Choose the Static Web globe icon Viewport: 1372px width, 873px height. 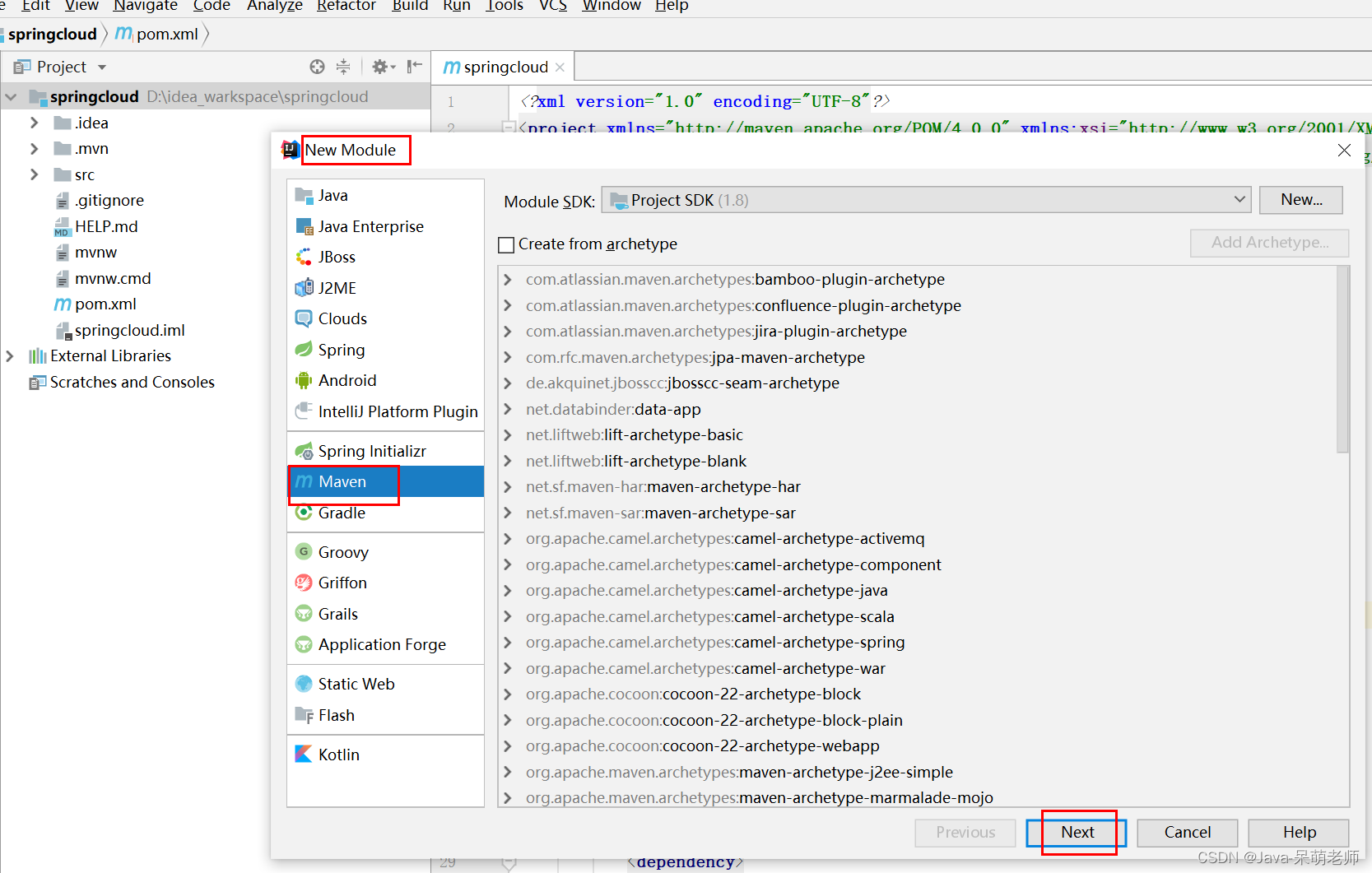pyautogui.click(x=304, y=684)
